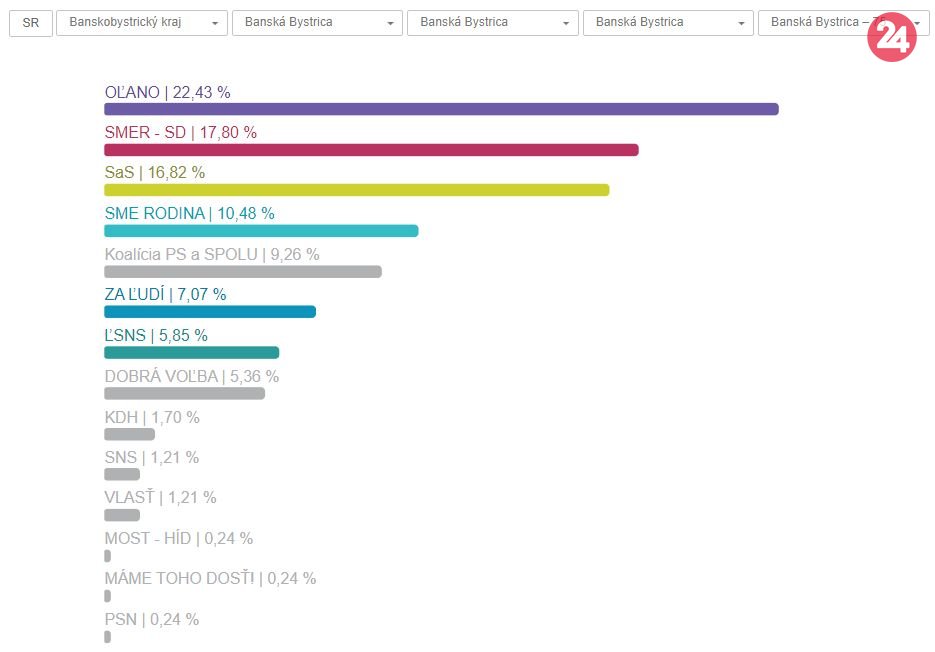935x652 pixels.
Task: Select the OĽANO 22,43 % label
Action: (167, 92)
